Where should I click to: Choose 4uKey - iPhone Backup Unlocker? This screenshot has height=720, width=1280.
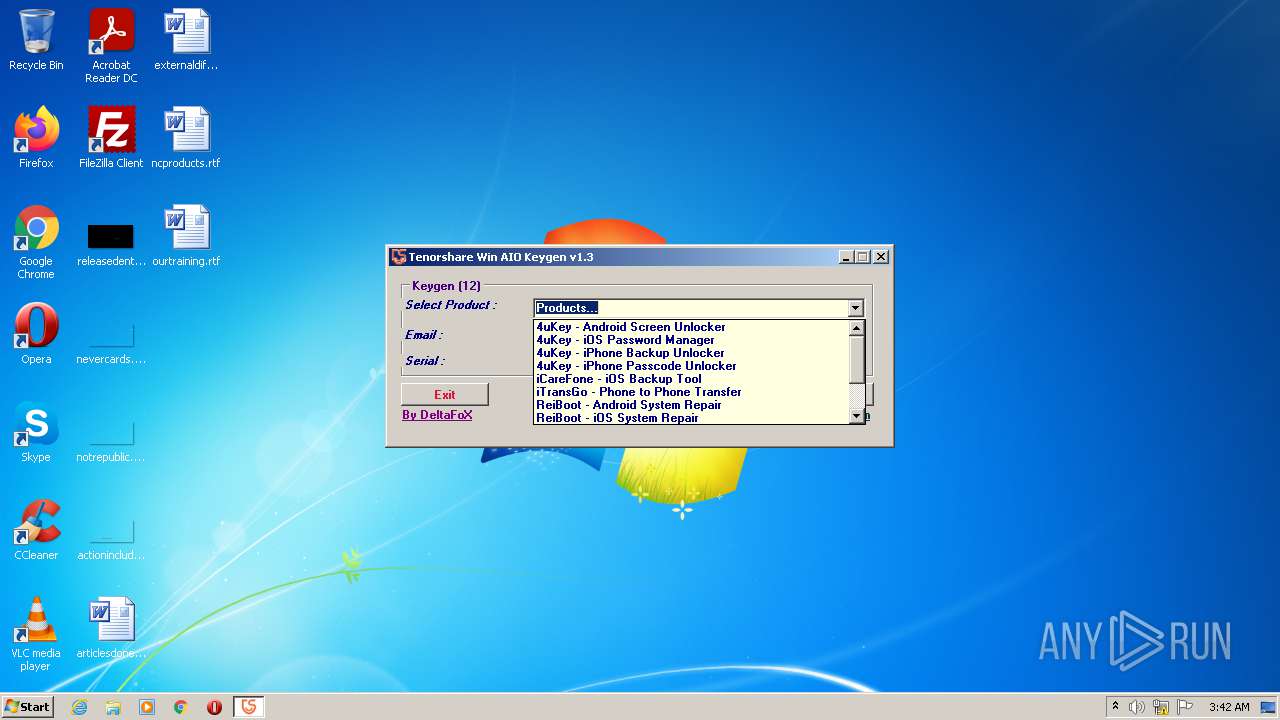tap(692, 353)
